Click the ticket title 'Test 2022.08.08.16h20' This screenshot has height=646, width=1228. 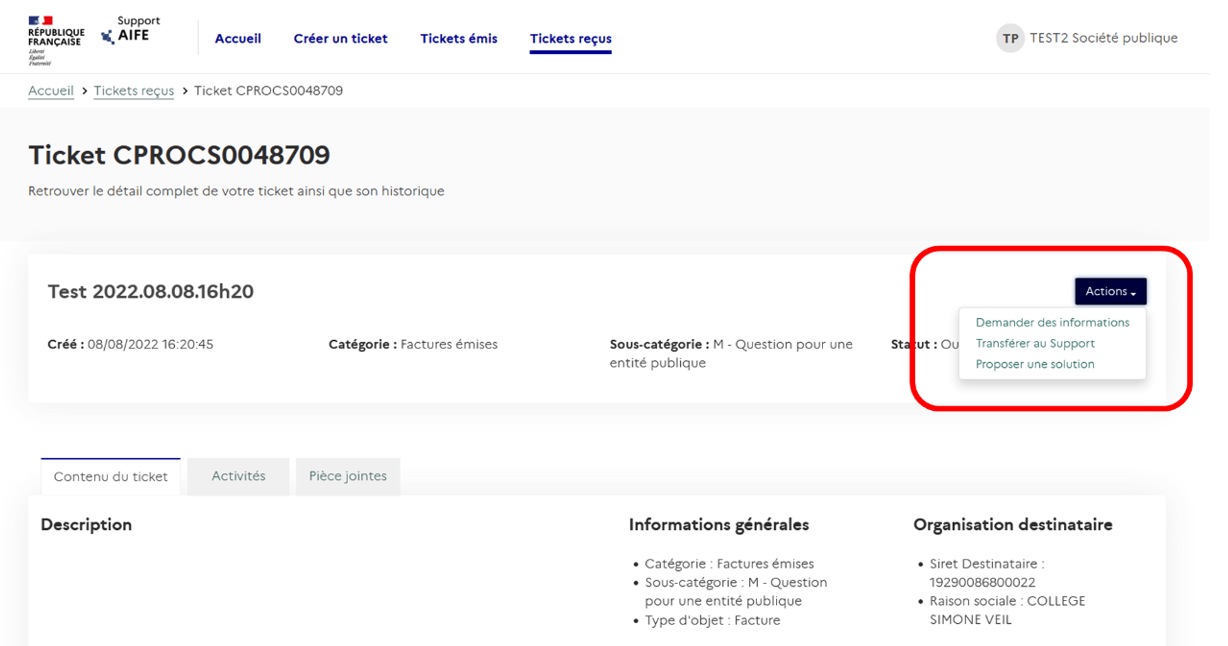(152, 291)
